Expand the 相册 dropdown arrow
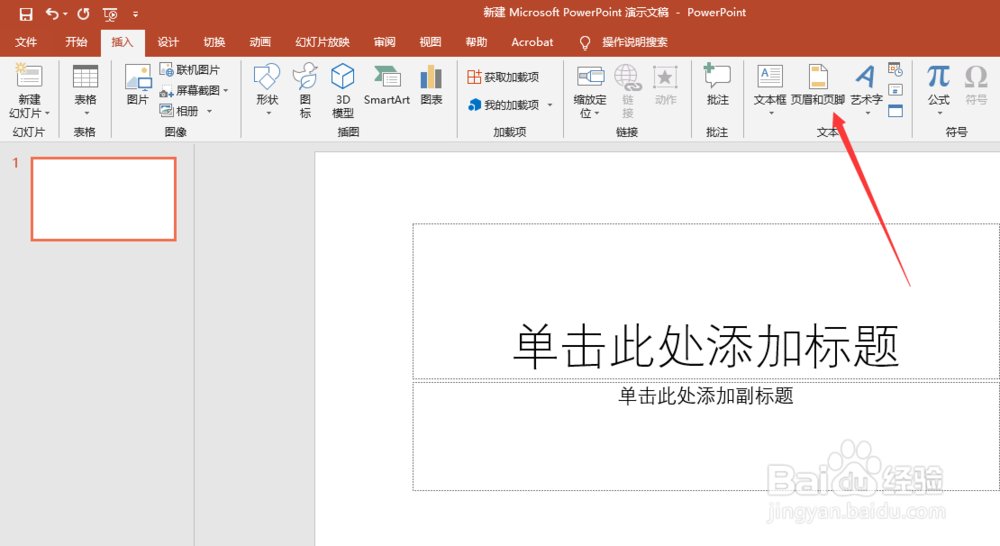 pyautogui.click(x=209, y=112)
